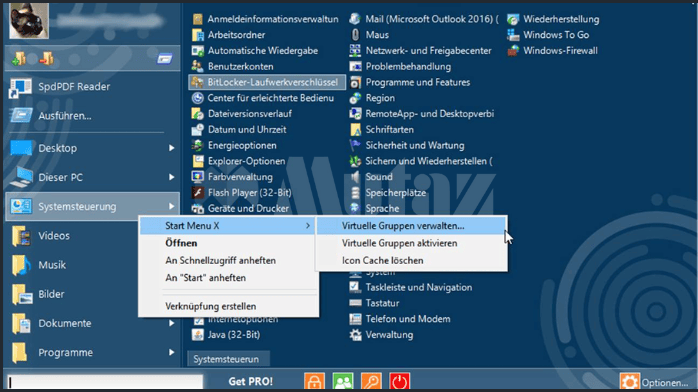Expand the Dieser PC submenu arrow
The height and width of the screenshot is (392, 698).
pyautogui.click(x=171, y=177)
